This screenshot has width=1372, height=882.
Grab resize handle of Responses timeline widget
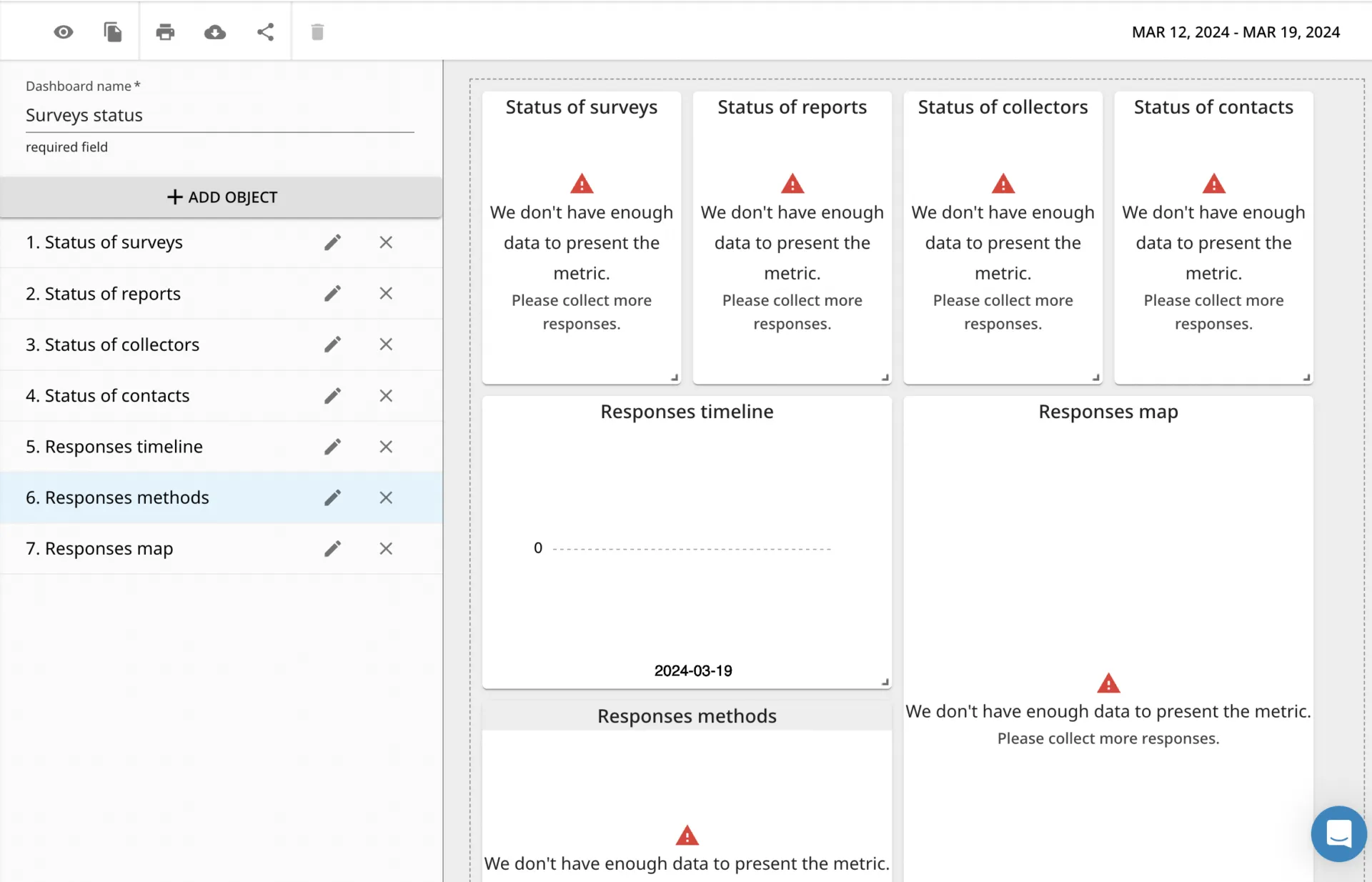click(x=885, y=682)
